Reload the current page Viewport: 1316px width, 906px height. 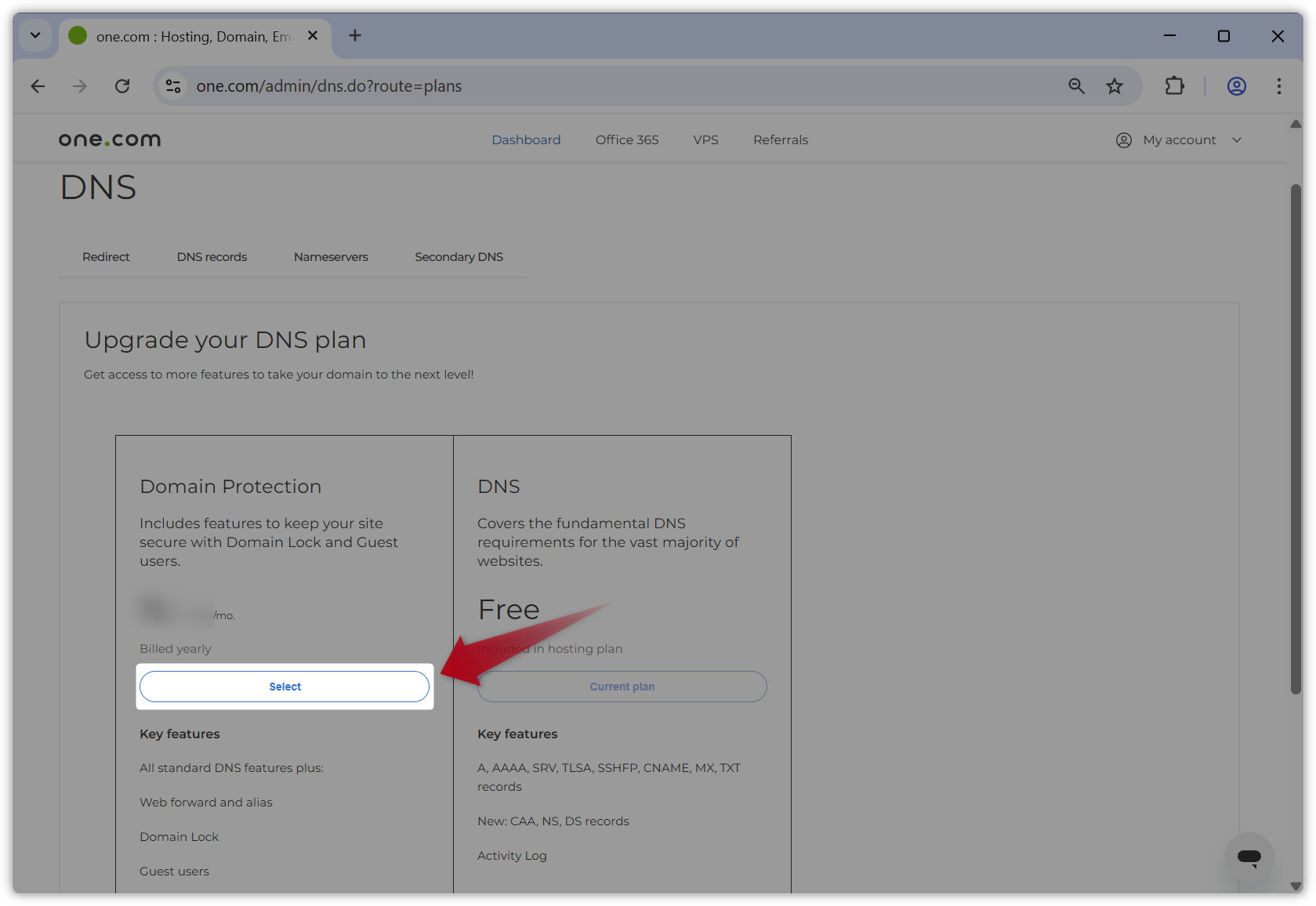coord(122,86)
